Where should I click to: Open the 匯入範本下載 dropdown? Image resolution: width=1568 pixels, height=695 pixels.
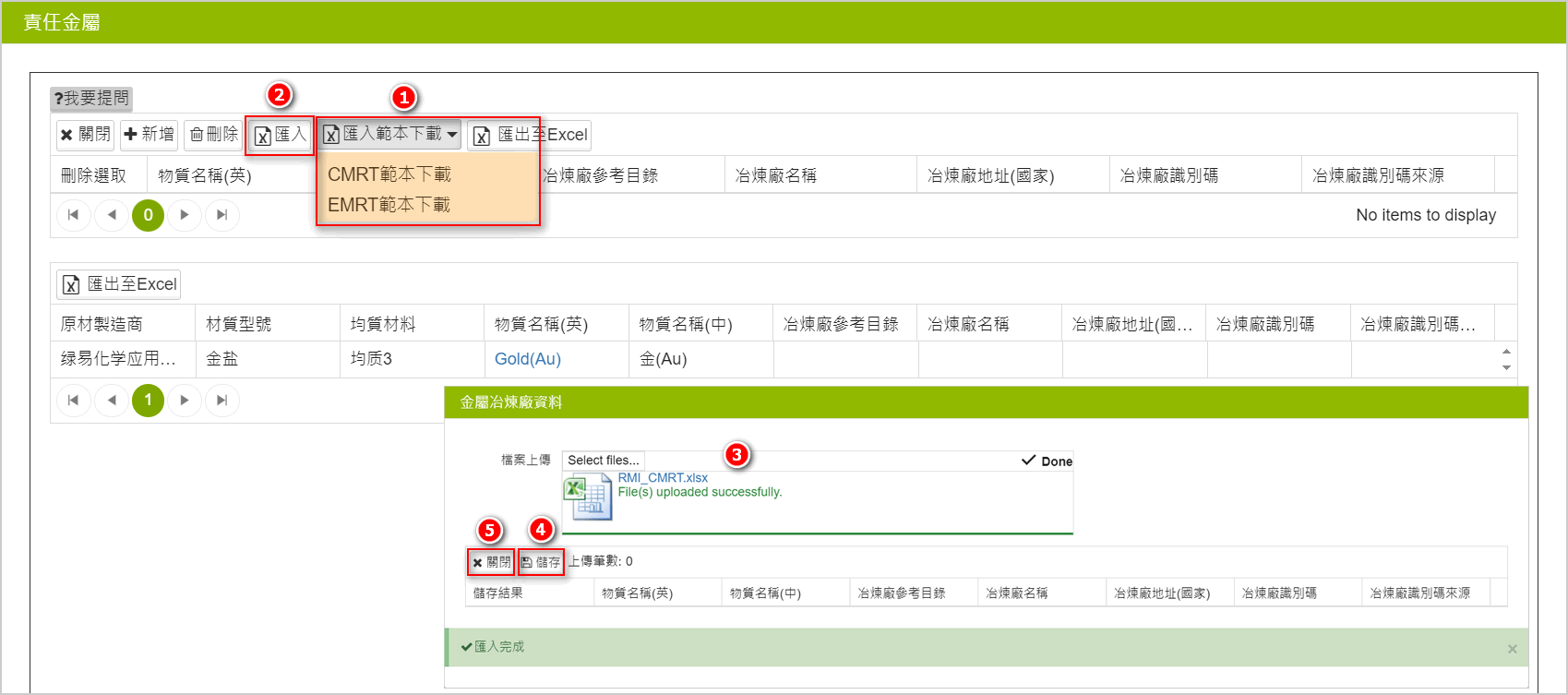click(389, 135)
